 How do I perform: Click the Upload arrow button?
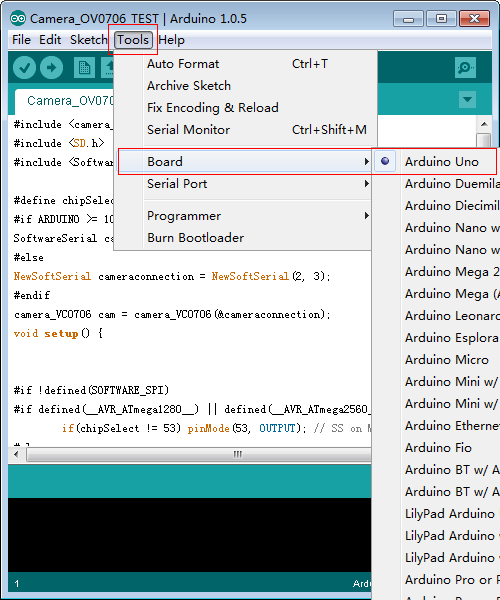pos(52,68)
